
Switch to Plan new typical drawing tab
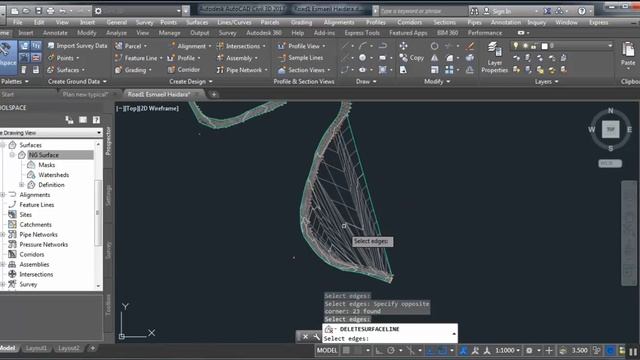click(86, 94)
